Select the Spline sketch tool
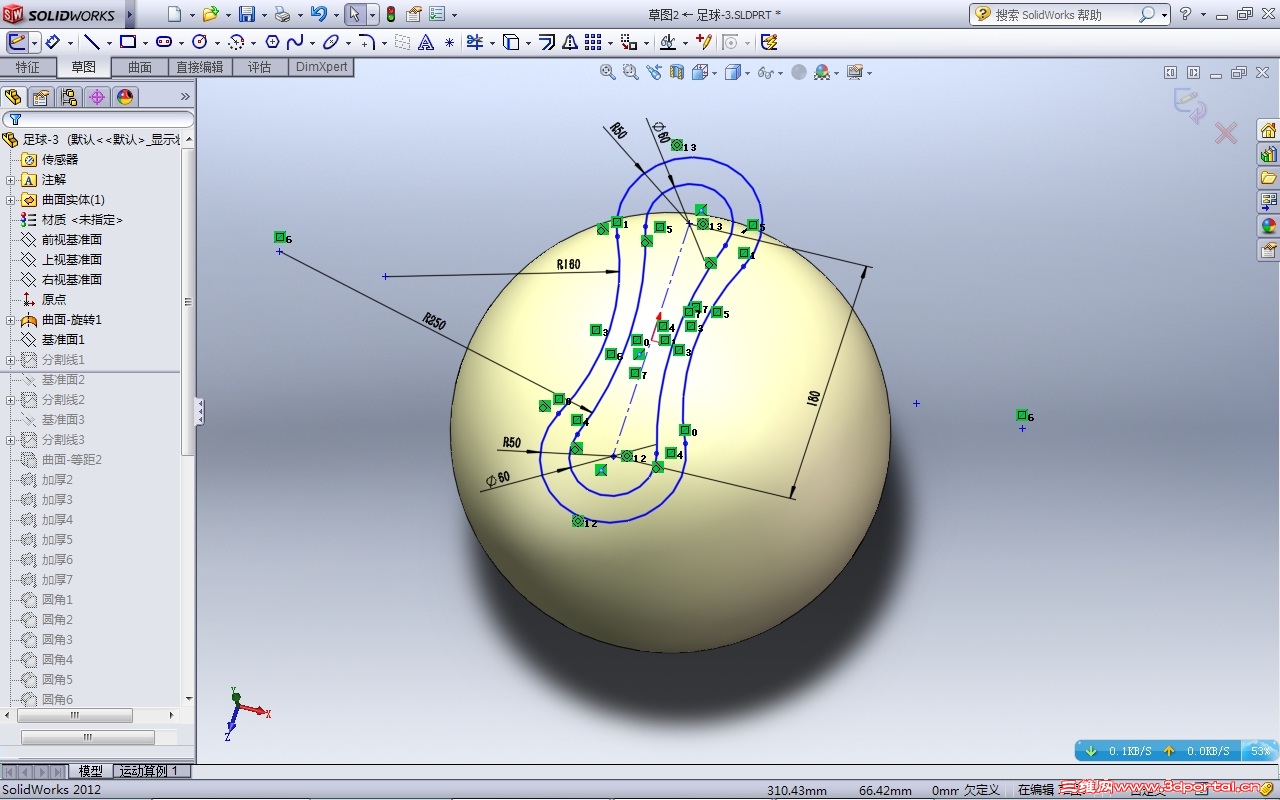This screenshot has height=800, width=1280. click(295, 42)
